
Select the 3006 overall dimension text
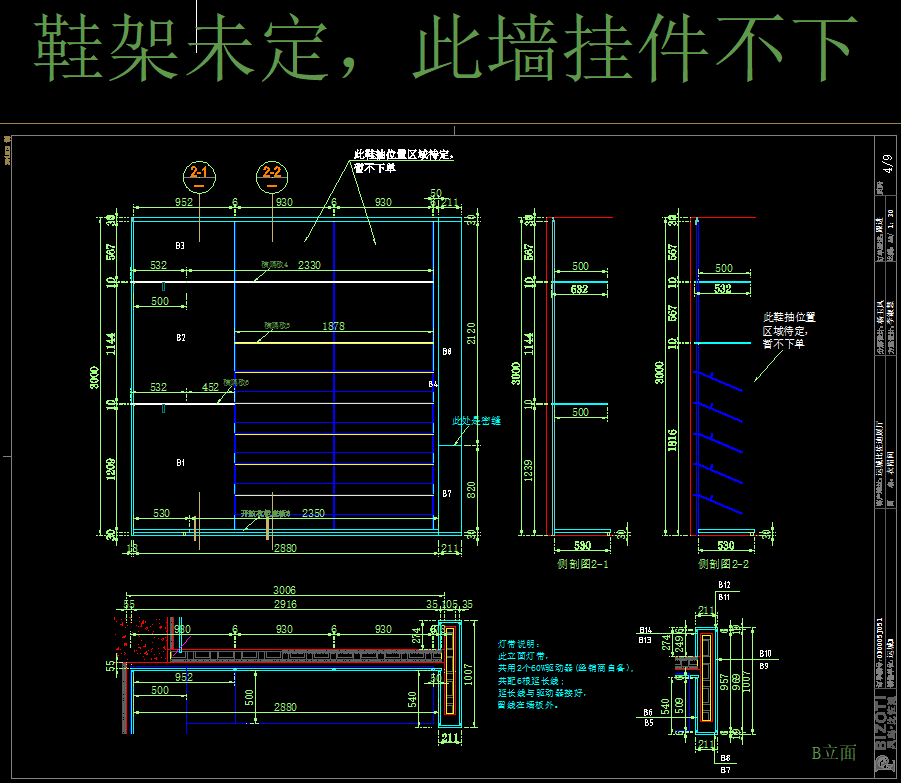(284, 590)
